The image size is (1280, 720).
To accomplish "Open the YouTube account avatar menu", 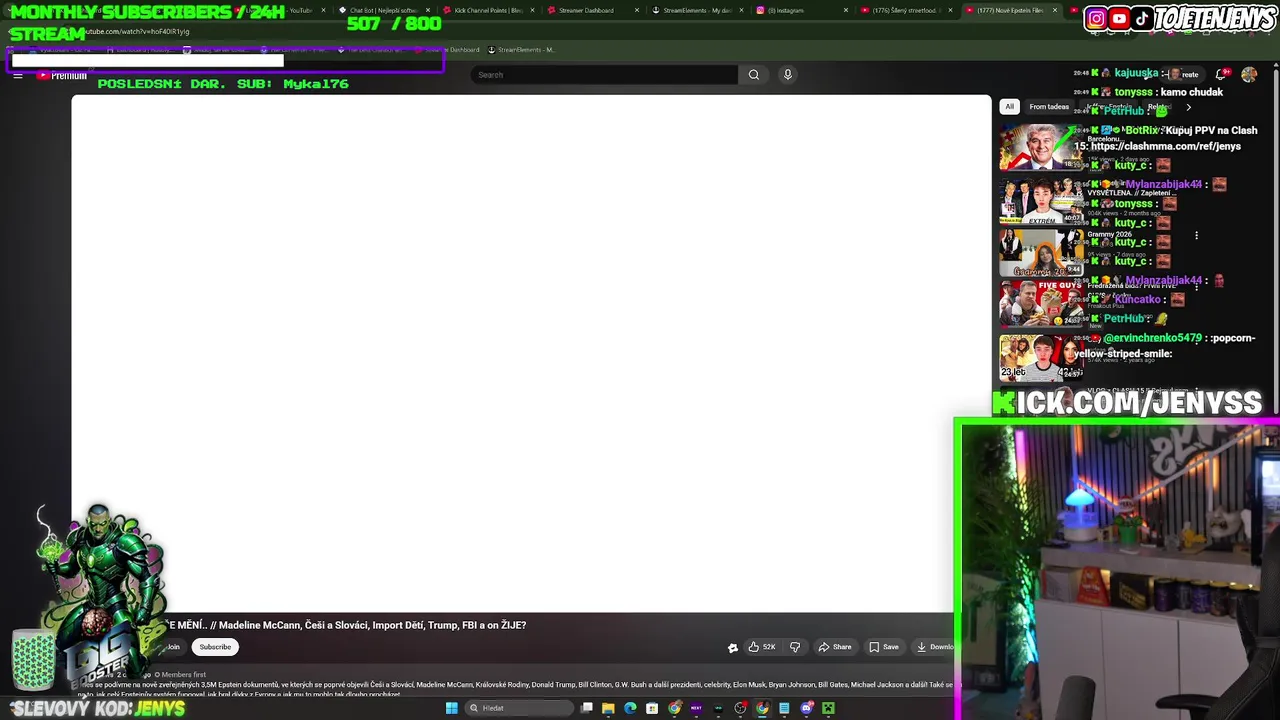I will [x=1249, y=74].
